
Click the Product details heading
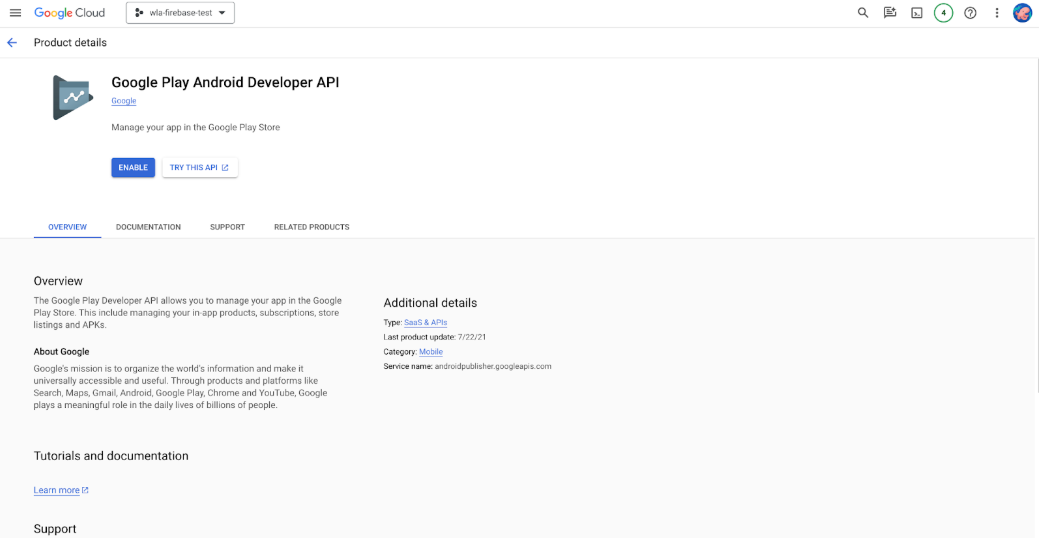[70, 42]
